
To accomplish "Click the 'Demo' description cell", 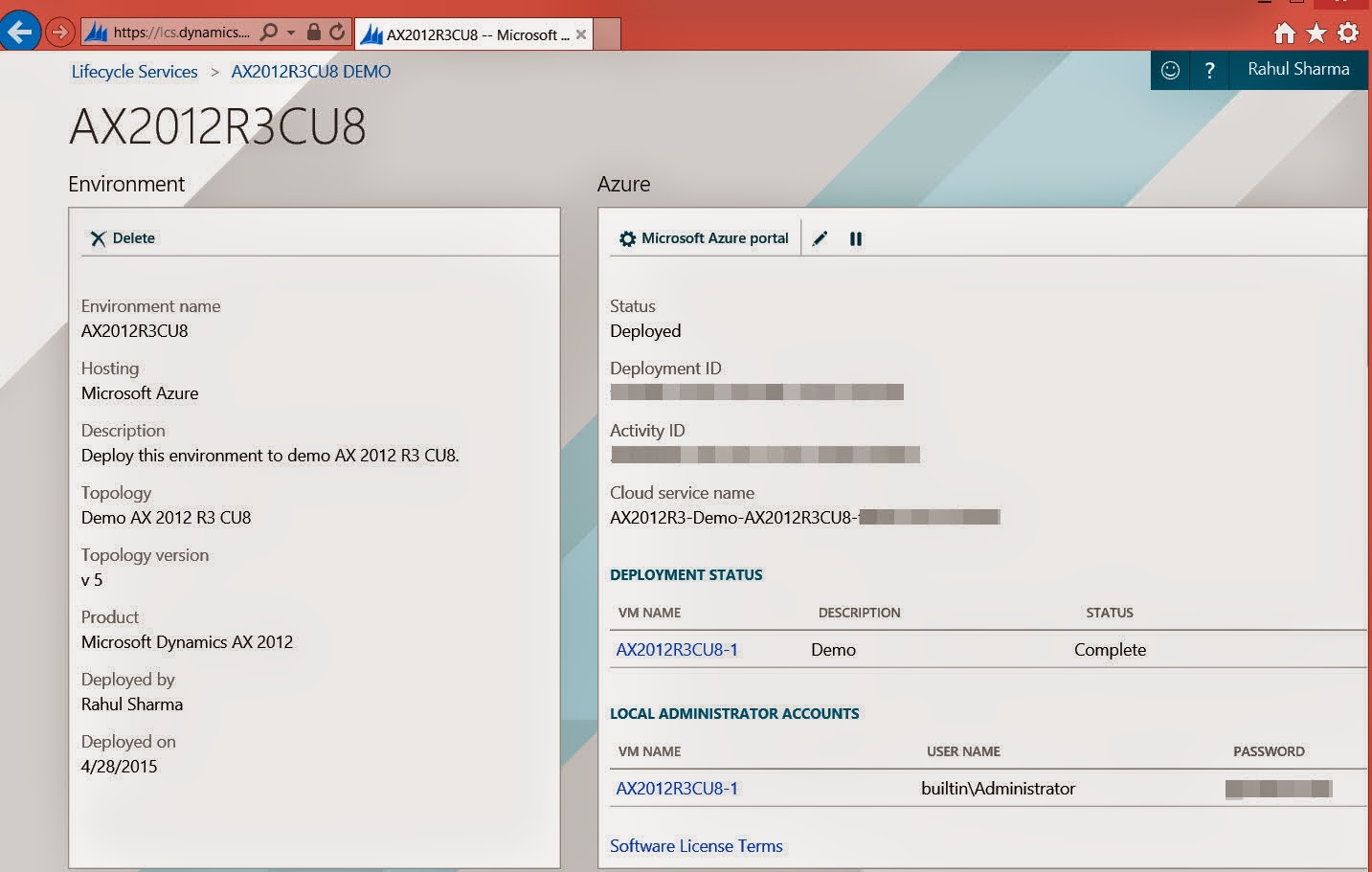I will tap(833, 650).
